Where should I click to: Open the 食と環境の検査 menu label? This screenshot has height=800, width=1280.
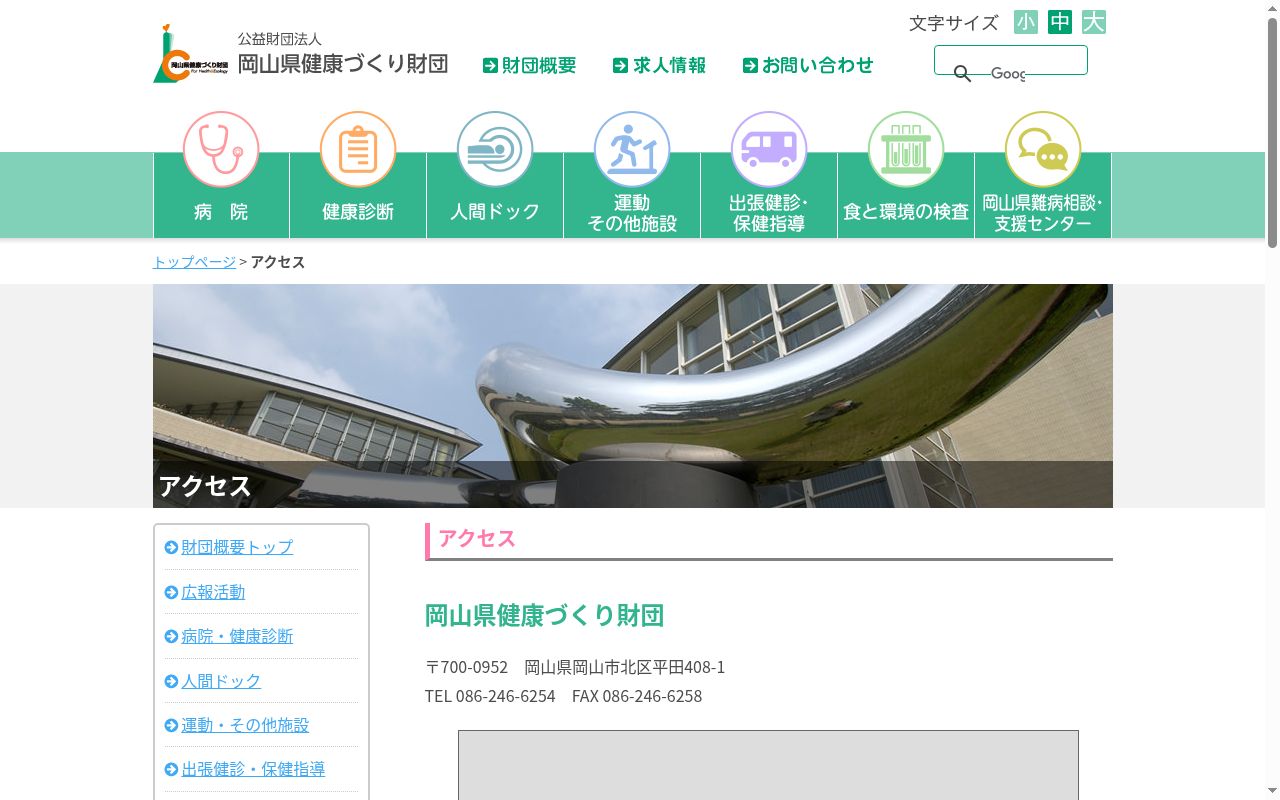906,212
